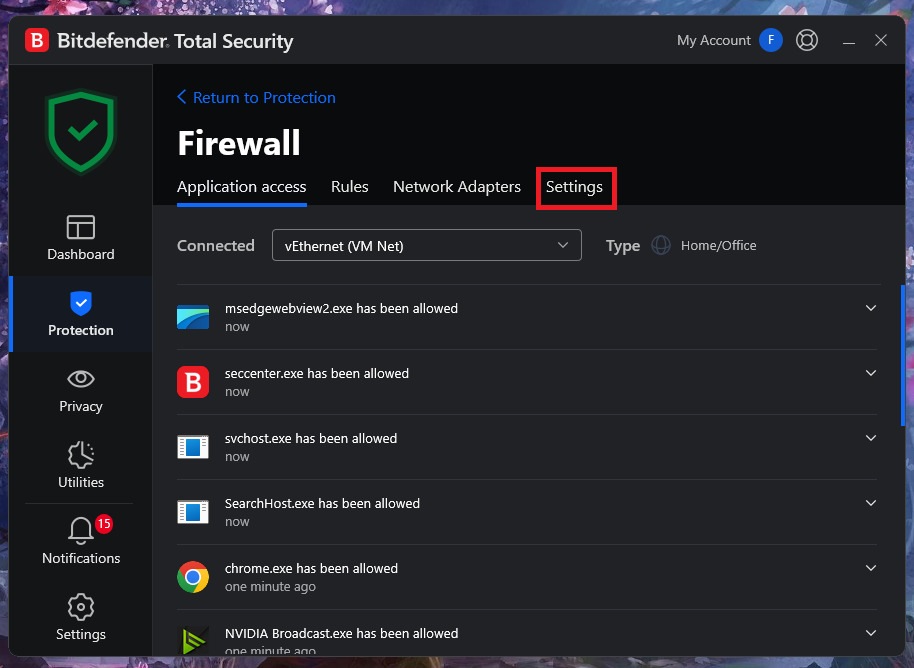Switch to the Network Adapters tab
The image size is (914, 668).
pyautogui.click(x=457, y=187)
